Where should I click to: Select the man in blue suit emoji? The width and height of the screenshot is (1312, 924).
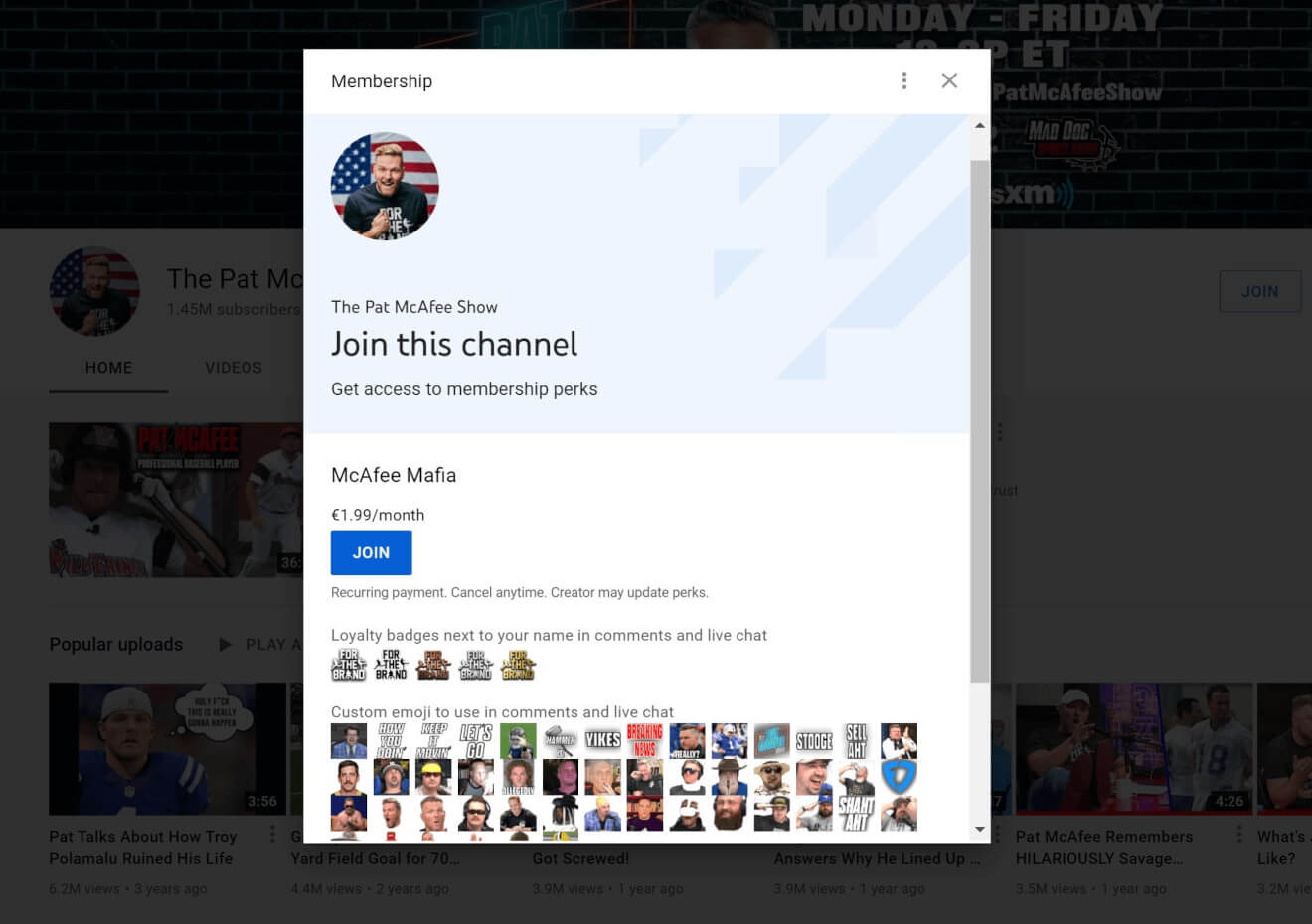pos(349,741)
